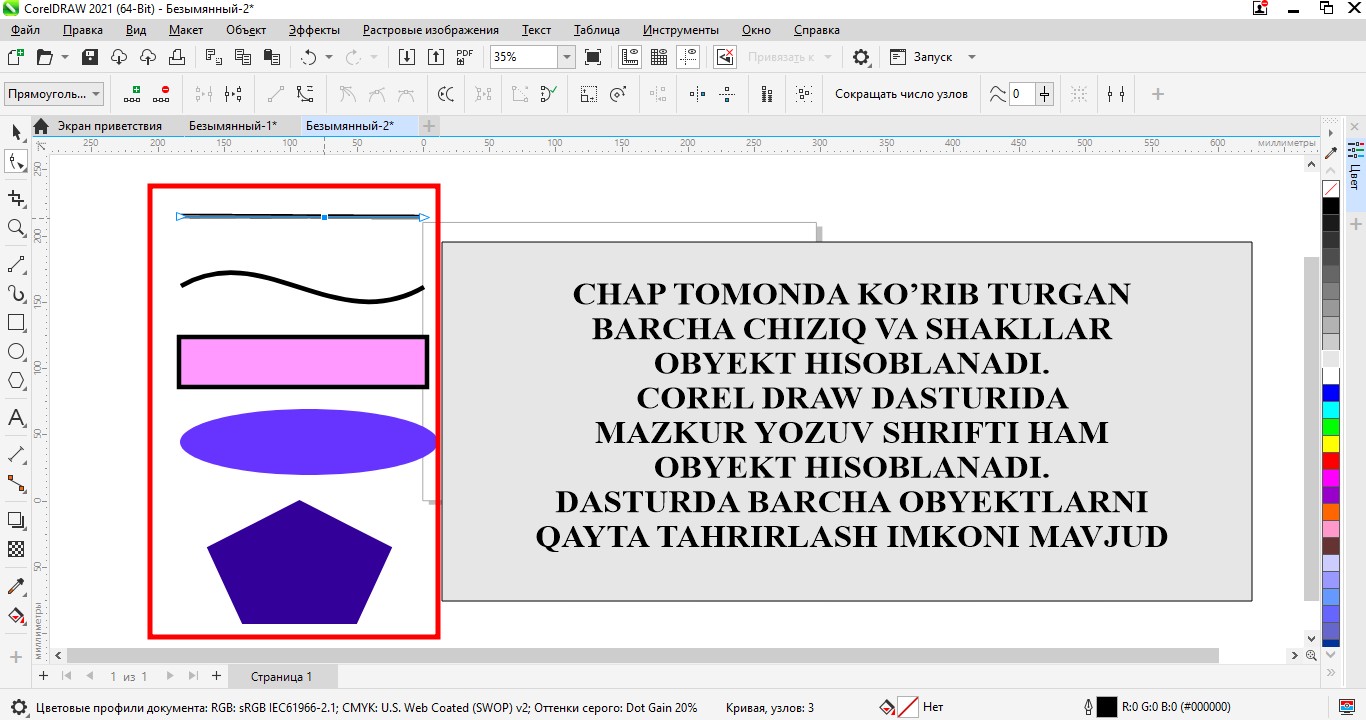Open the Файл menu
This screenshot has height=720, width=1366.
coord(25,30)
